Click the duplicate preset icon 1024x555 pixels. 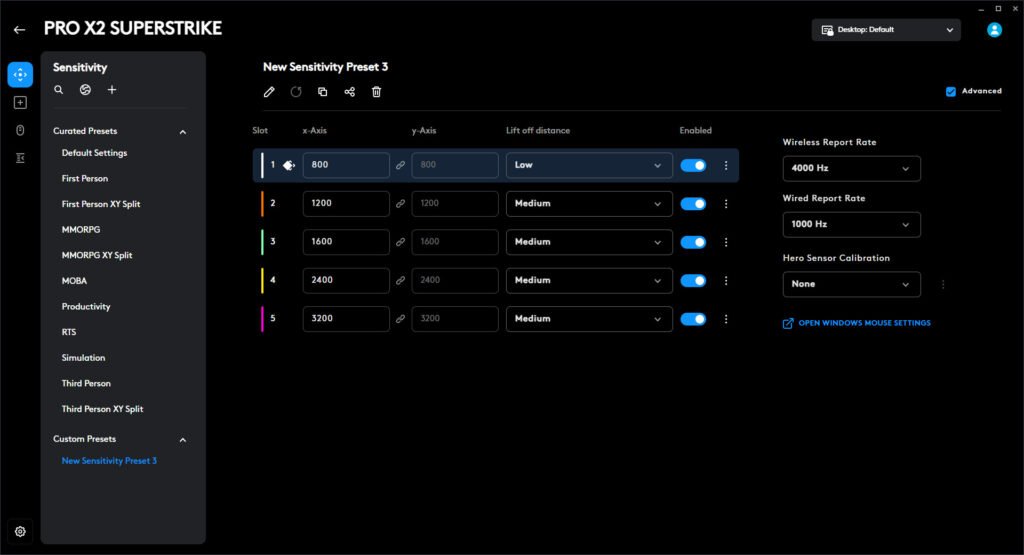click(x=322, y=92)
